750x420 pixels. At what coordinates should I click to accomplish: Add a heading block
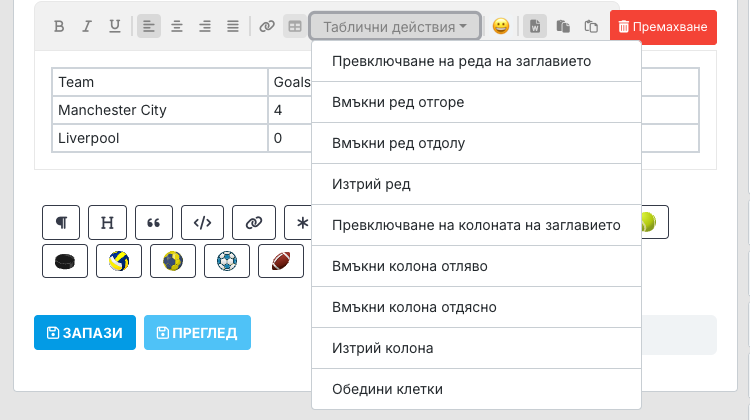coord(108,222)
